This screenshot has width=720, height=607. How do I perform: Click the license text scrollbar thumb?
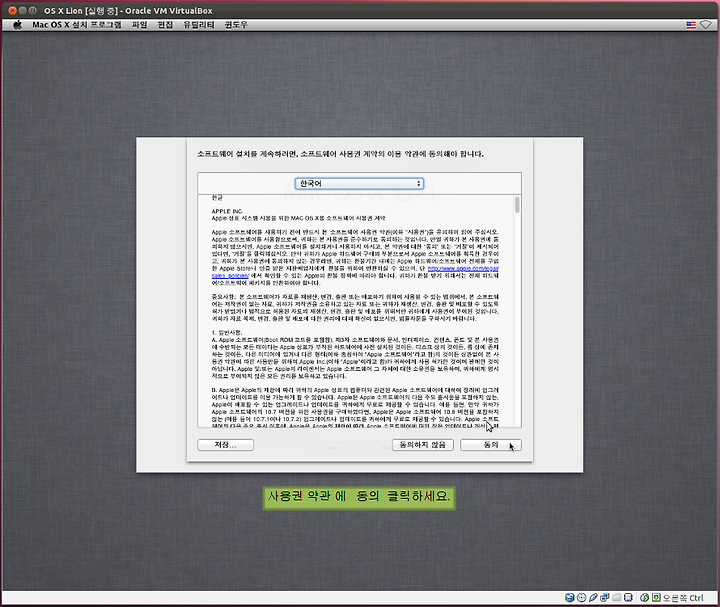[517, 205]
